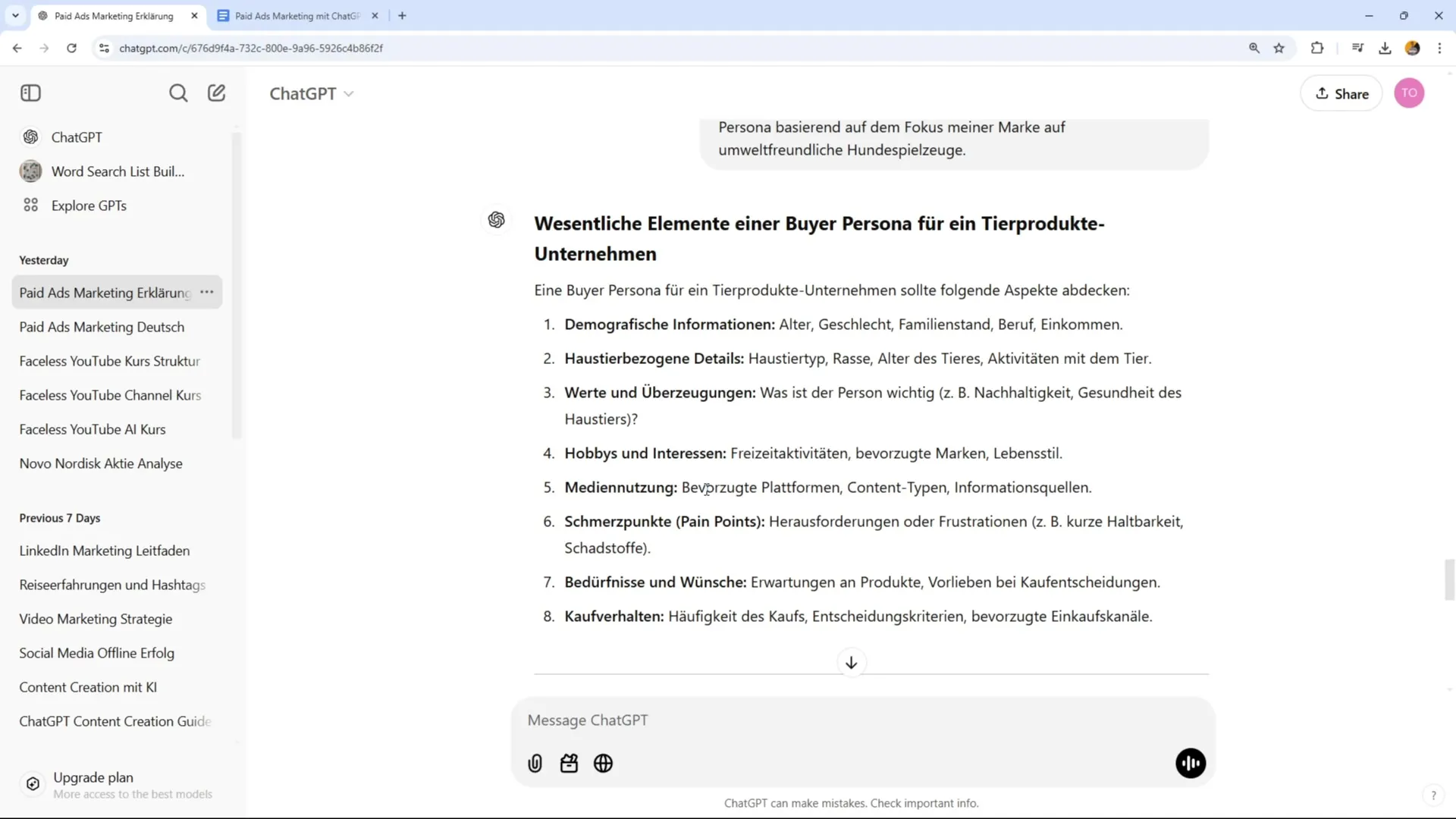
Task: Open the TO user profile avatar
Action: [x=1409, y=93]
